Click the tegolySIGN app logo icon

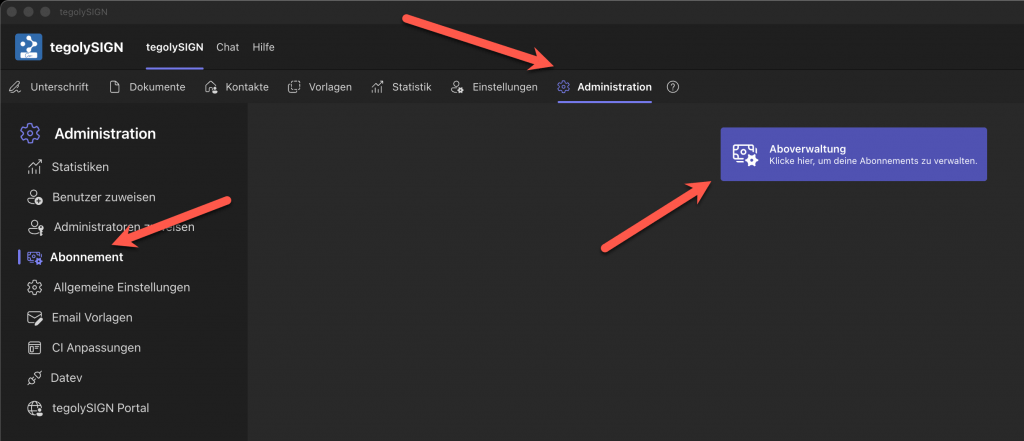pos(29,47)
